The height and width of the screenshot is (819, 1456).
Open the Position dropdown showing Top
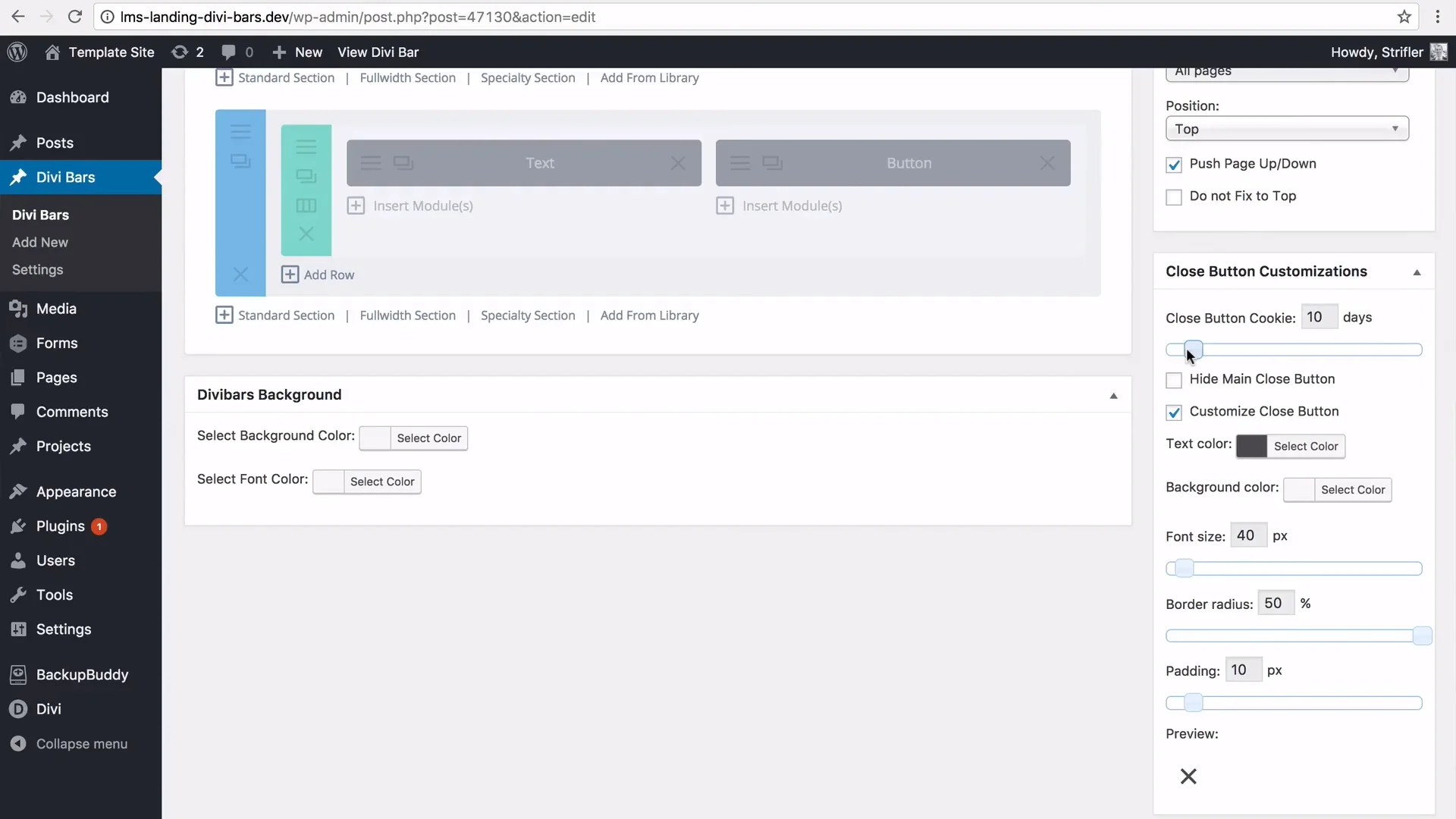[x=1287, y=128]
